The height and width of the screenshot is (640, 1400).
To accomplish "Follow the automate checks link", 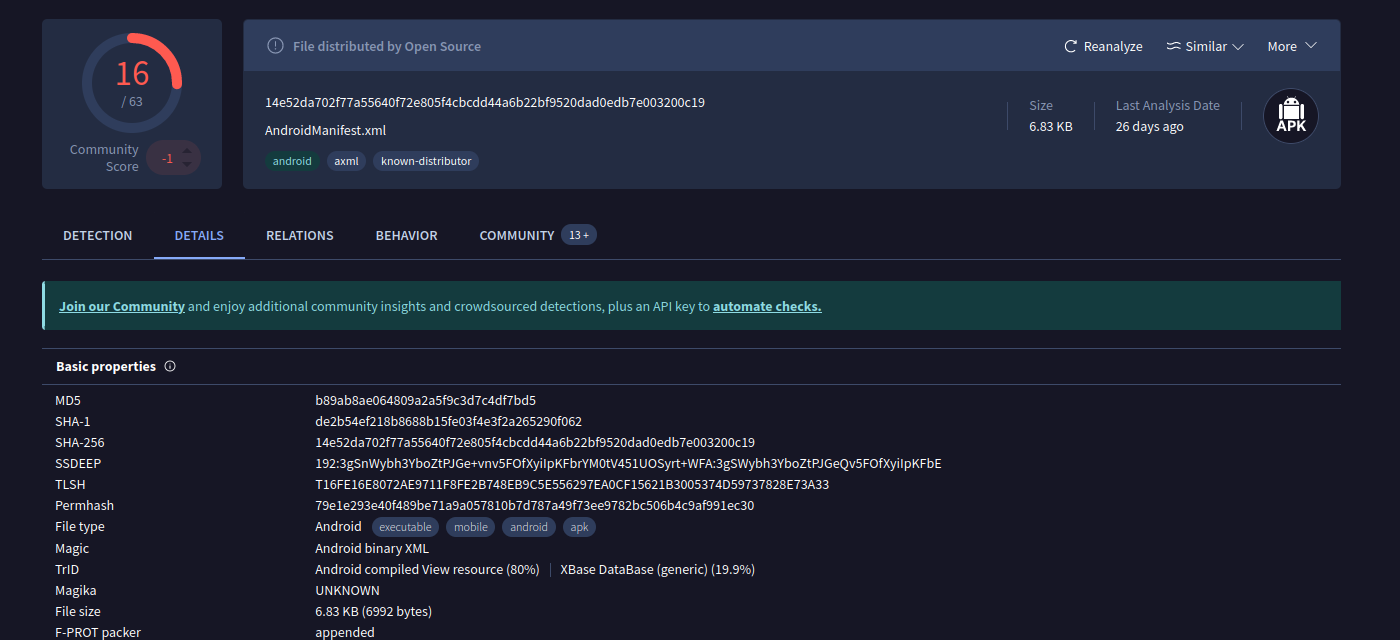I will pyautogui.click(x=767, y=307).
